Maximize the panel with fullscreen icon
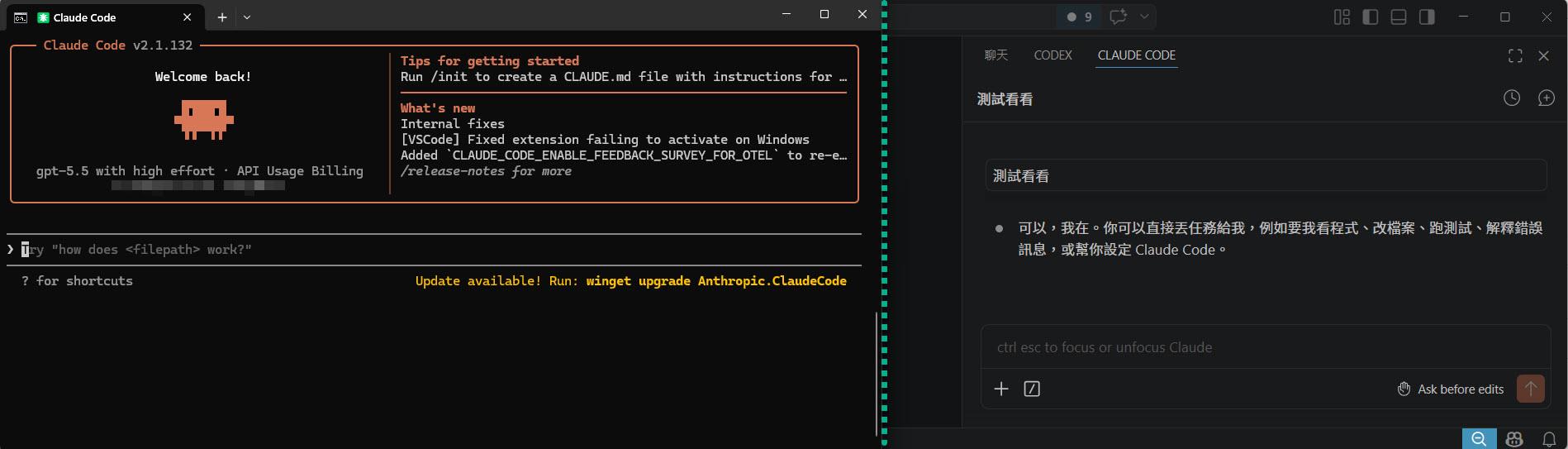 [1515, 55]
